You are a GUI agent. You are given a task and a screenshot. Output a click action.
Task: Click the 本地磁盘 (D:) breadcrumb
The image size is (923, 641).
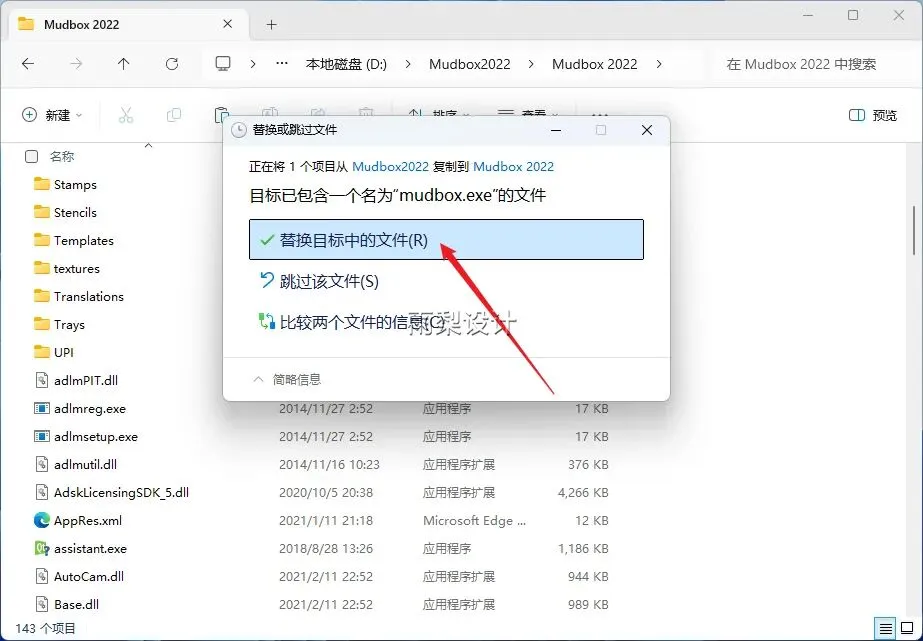[346, 64]
